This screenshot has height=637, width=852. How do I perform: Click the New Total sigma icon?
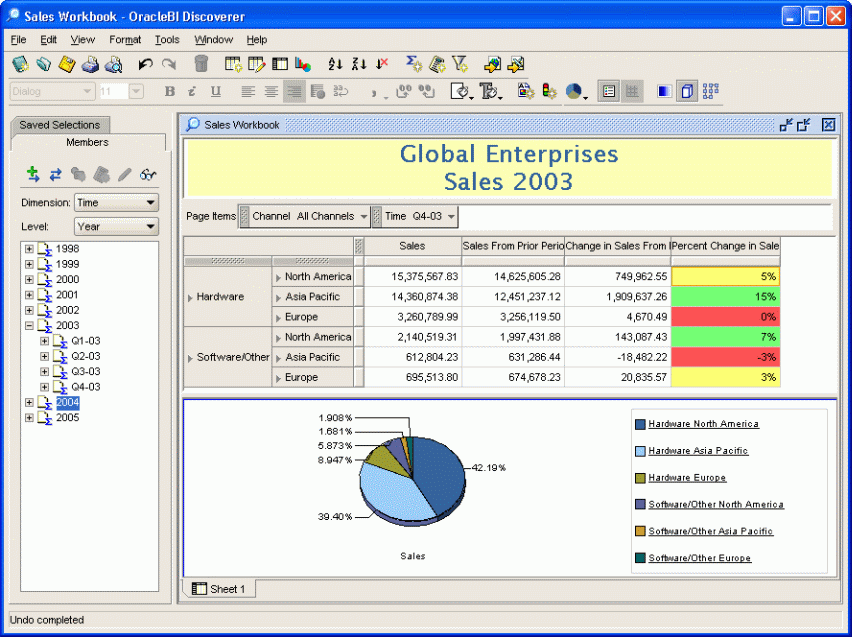pyautogui.click(x=414, y=64)
